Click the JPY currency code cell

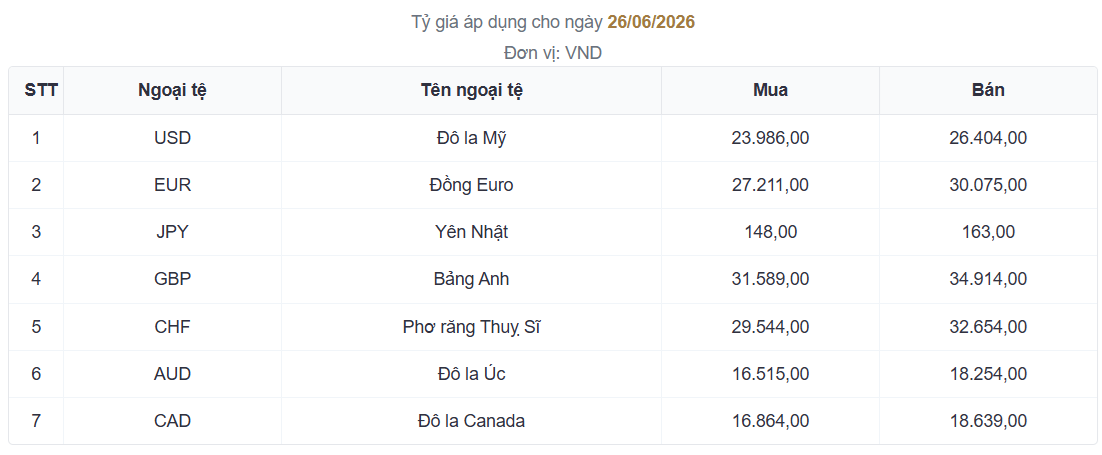pos(172,232)
